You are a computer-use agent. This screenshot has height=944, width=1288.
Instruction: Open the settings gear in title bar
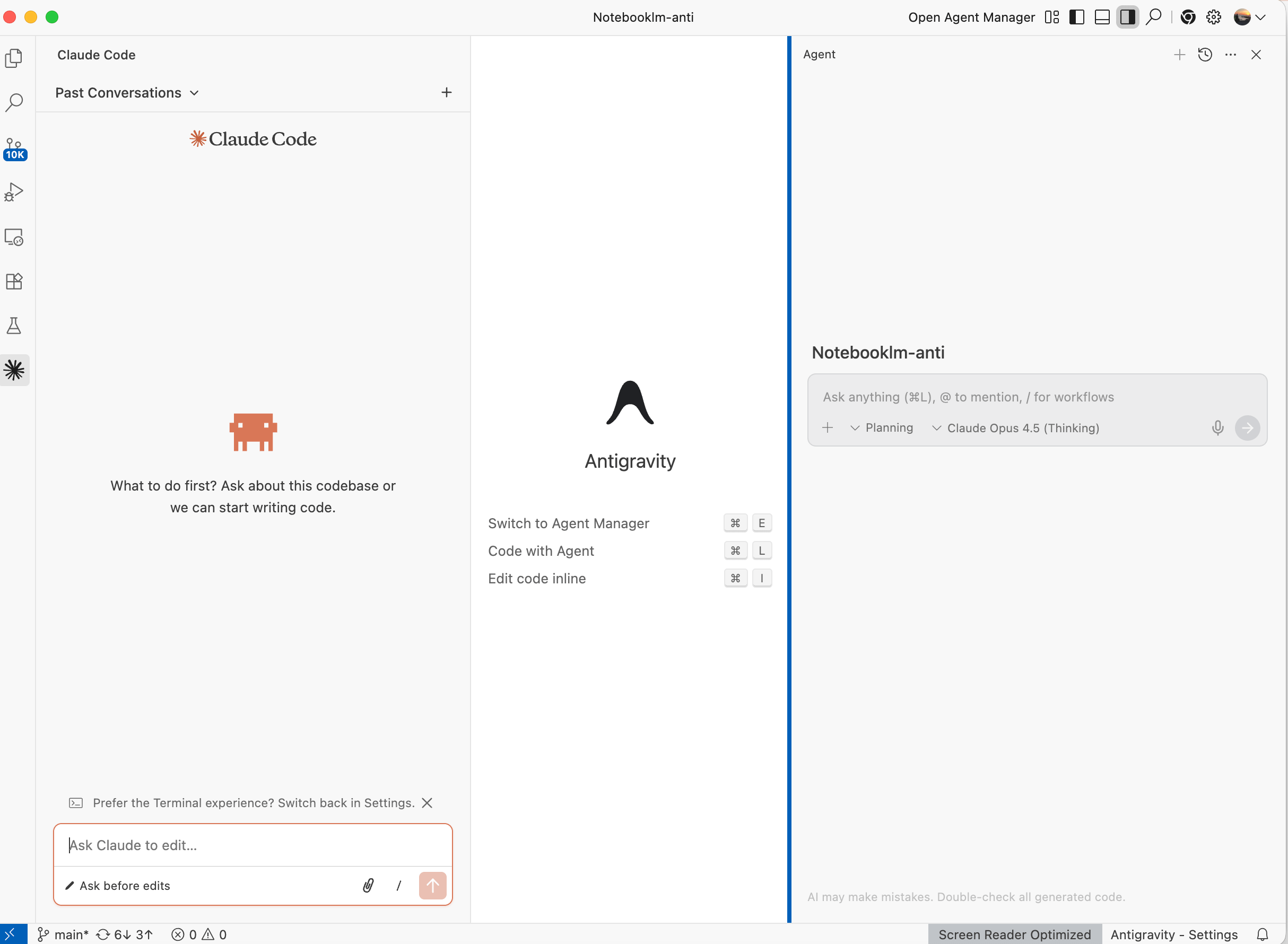tap(1214, 17)
